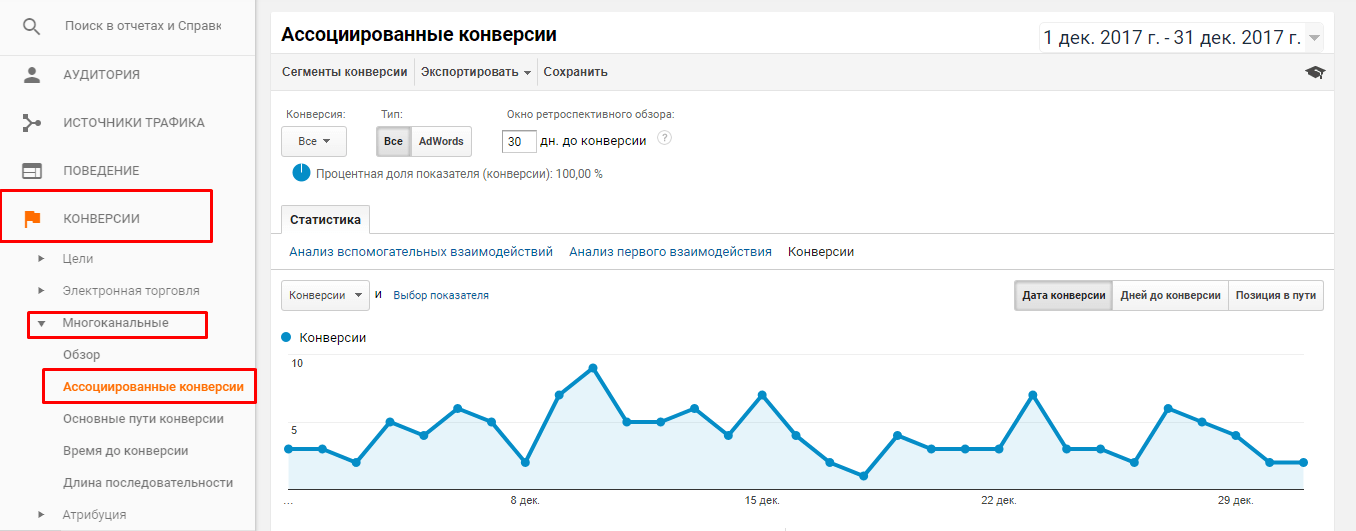1356x531 pixels.
Task: Click Сегменты конверсии button
Action: (x=345, y=72)
